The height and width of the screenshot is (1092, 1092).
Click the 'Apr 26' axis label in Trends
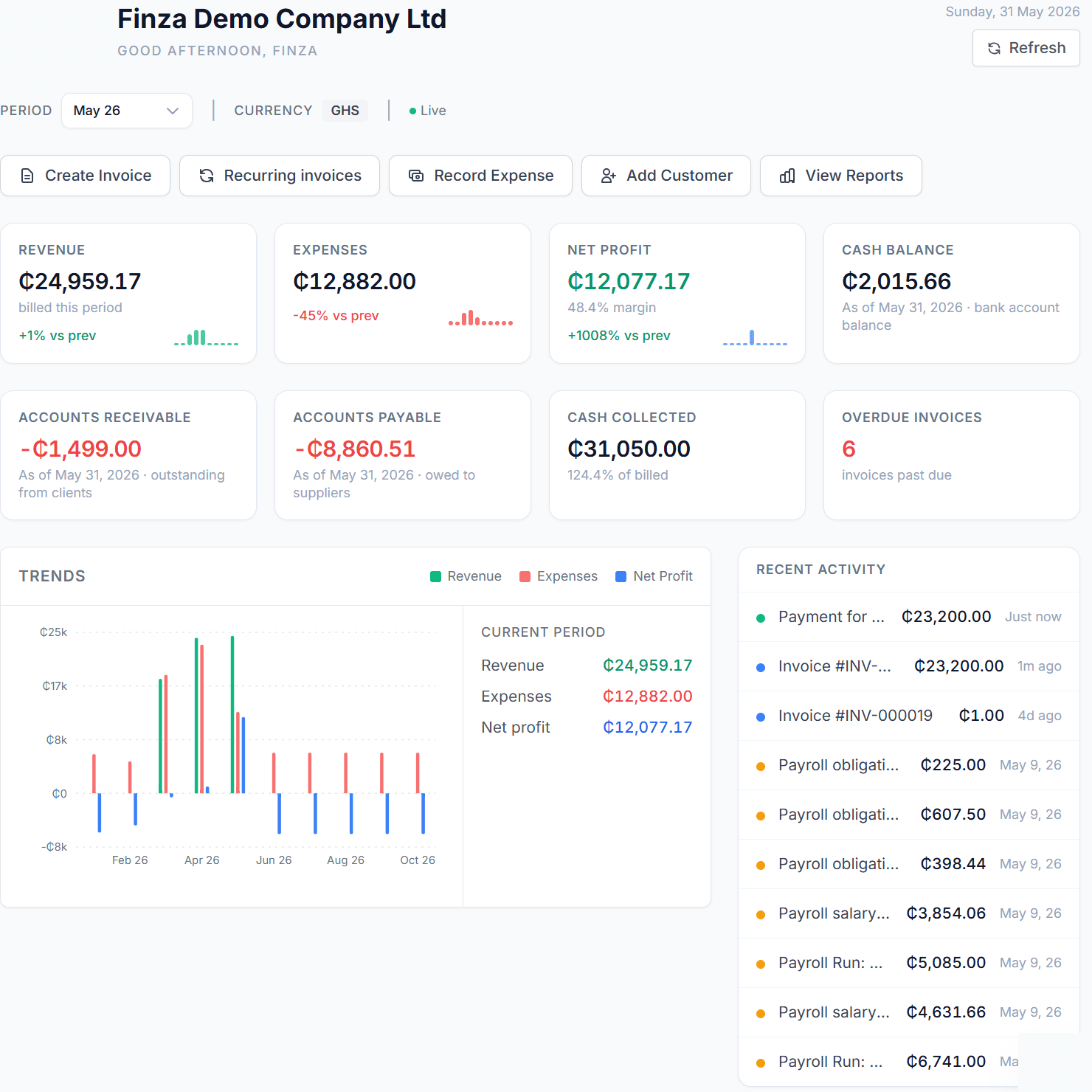pos(202,860)
